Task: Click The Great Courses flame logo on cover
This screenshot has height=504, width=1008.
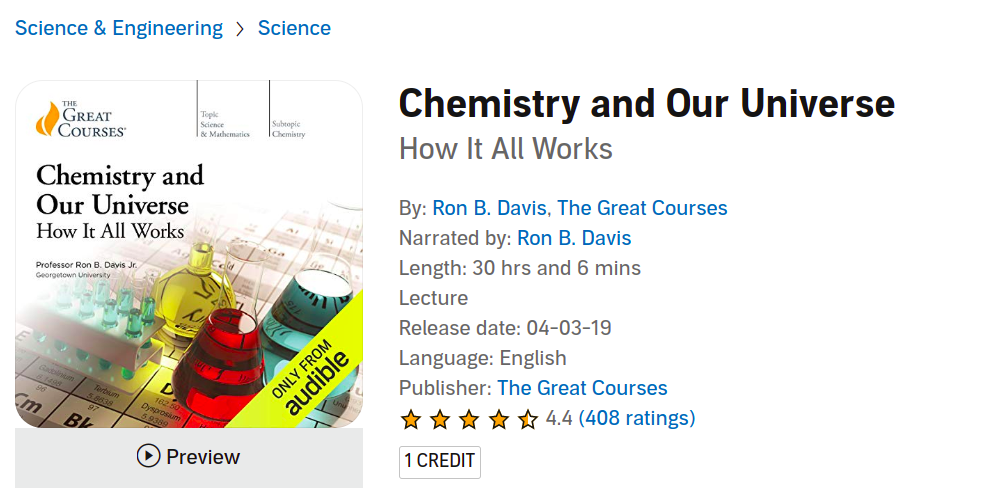Action: [x=46, y=119]
